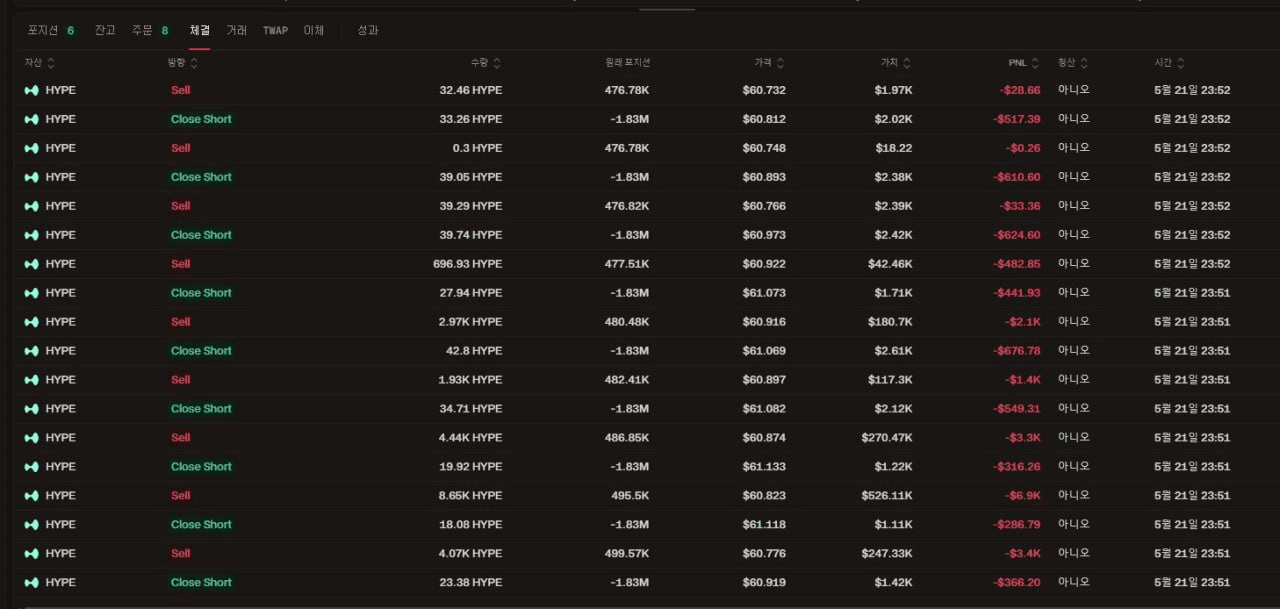The width and height of the screenshot is (1280, 609).
Task: Click the HYPE token icon in the 39.05 HYPE row
Action: 32,177
